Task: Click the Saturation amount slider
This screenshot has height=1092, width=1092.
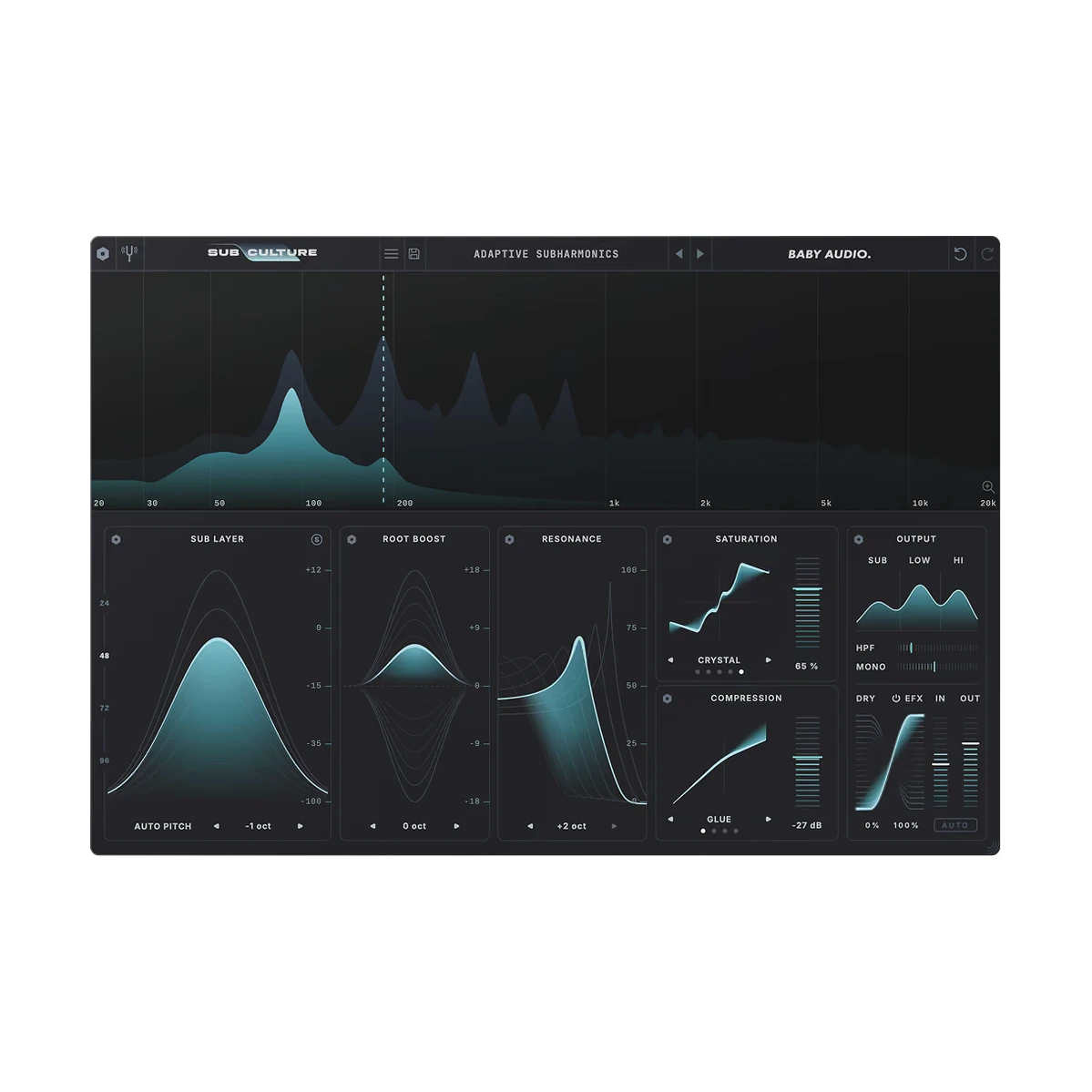Action: pos(807,602)
